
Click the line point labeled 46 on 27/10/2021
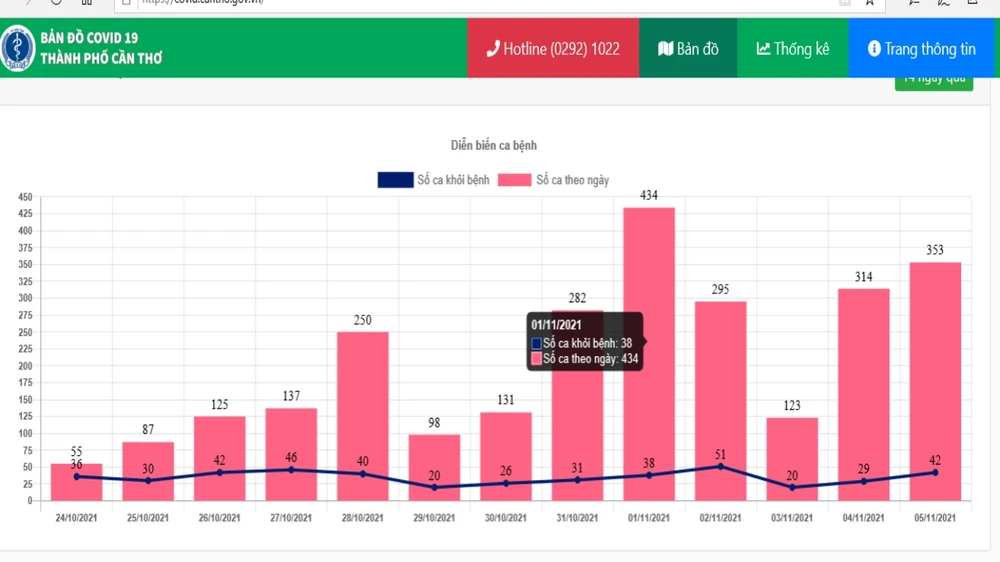tap(291, 469)
